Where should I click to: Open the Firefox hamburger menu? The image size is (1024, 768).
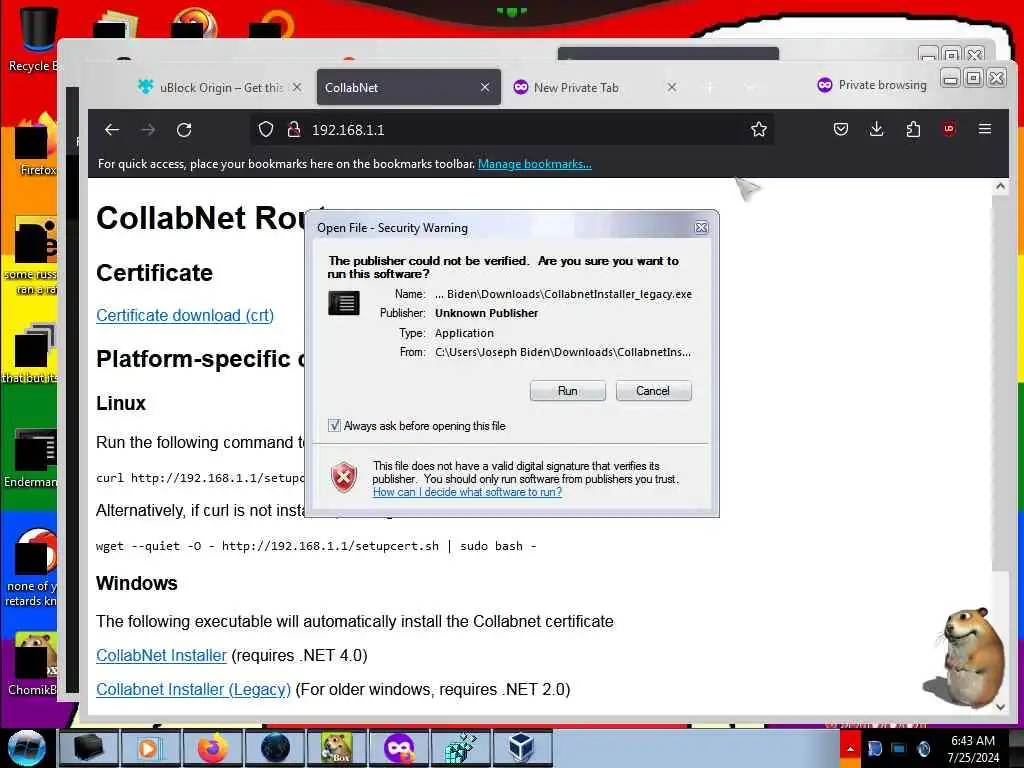pyautogui.click(x=985, y=129)
